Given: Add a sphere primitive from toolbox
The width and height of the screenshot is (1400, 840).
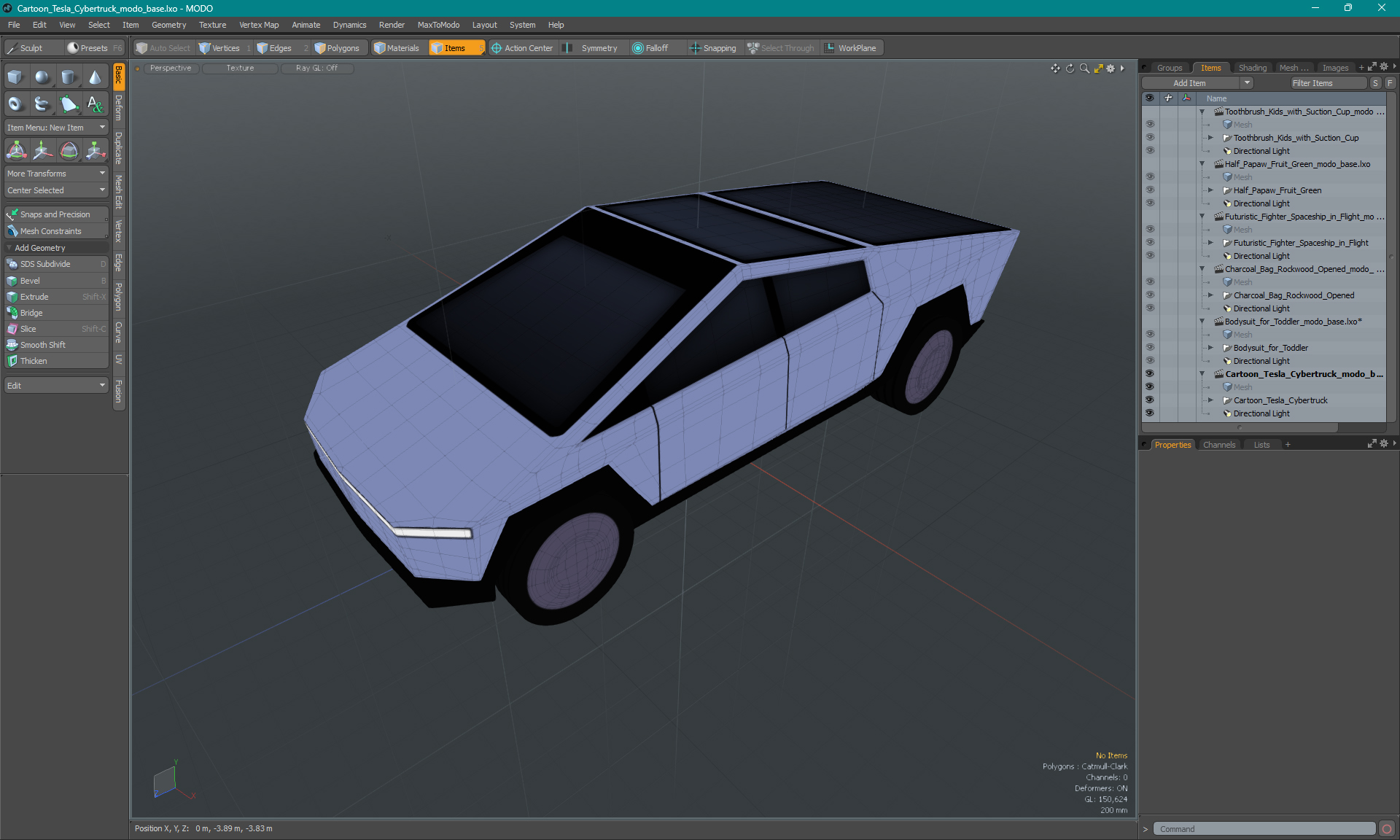Looking at the screenshot, I should click(x=42, y=77).
